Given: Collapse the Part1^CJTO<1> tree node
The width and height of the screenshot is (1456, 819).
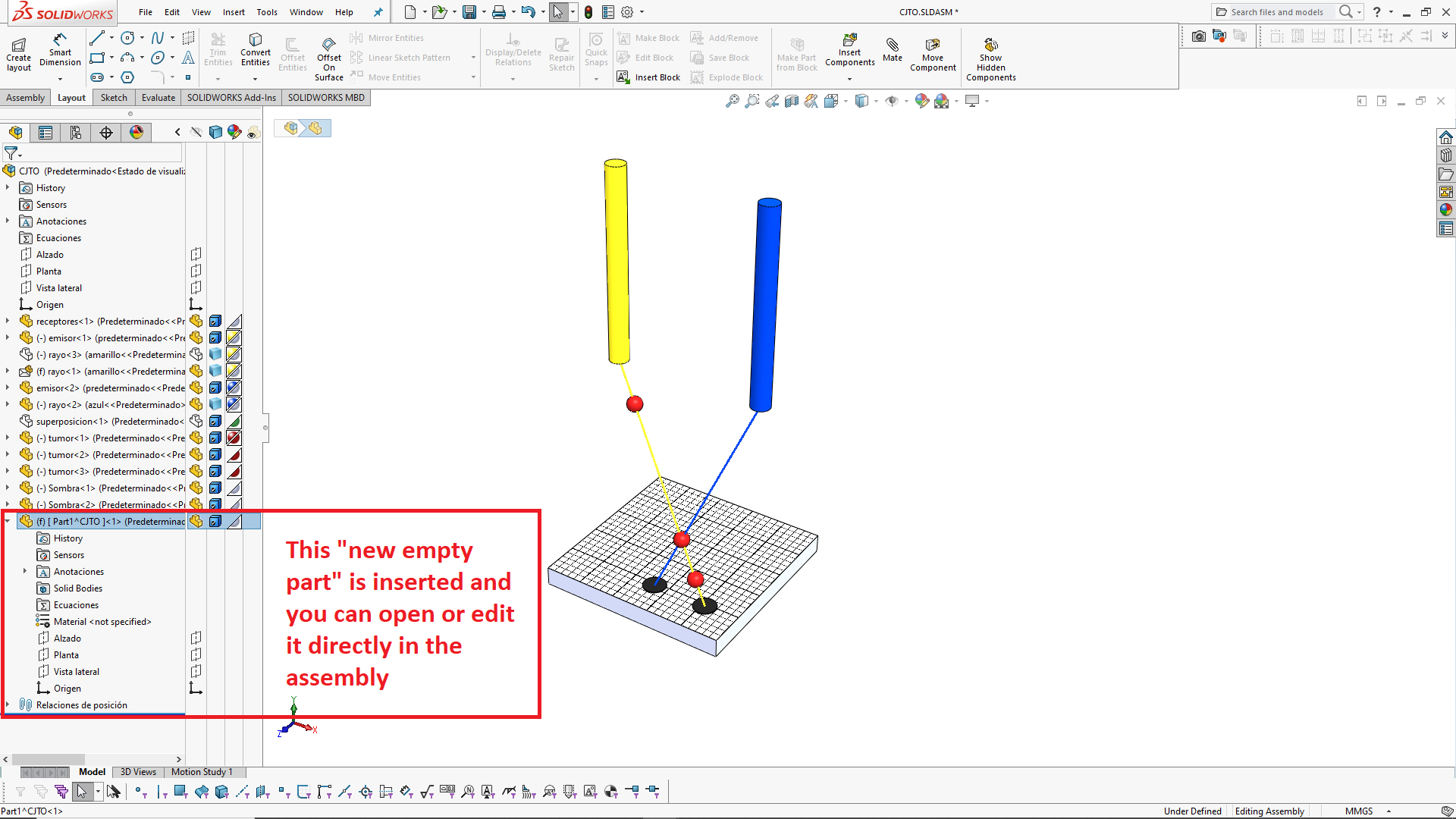Looking at the screenshot, I should tap(8, 521).
